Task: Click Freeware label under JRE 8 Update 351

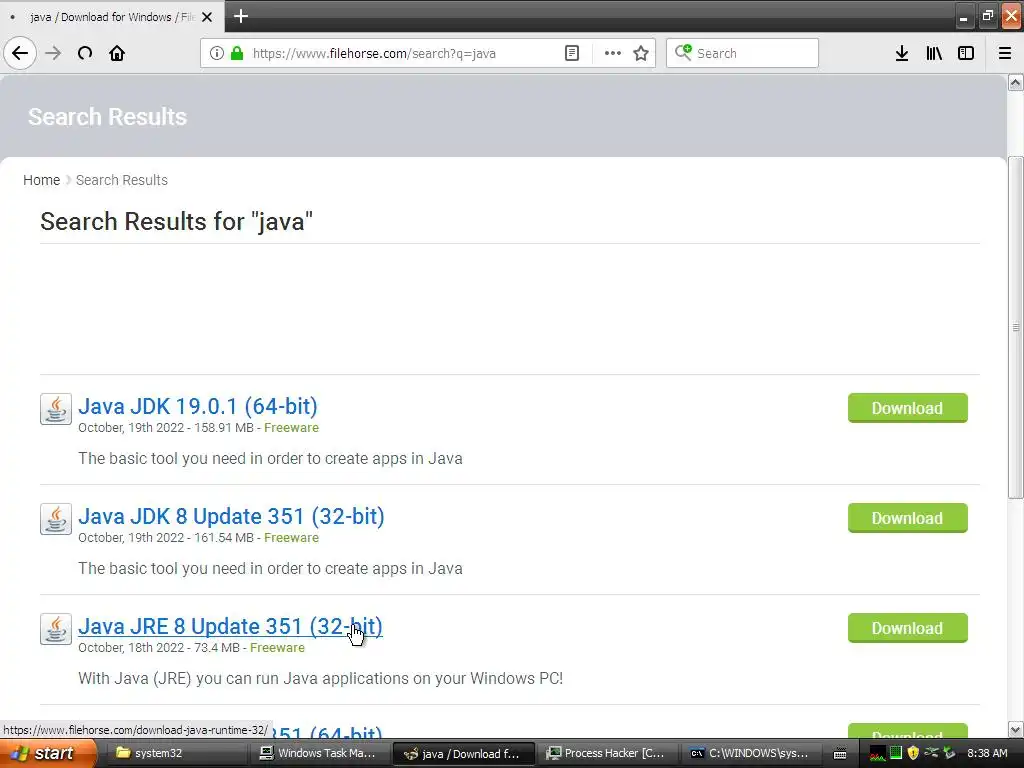Action: point(278,648)
